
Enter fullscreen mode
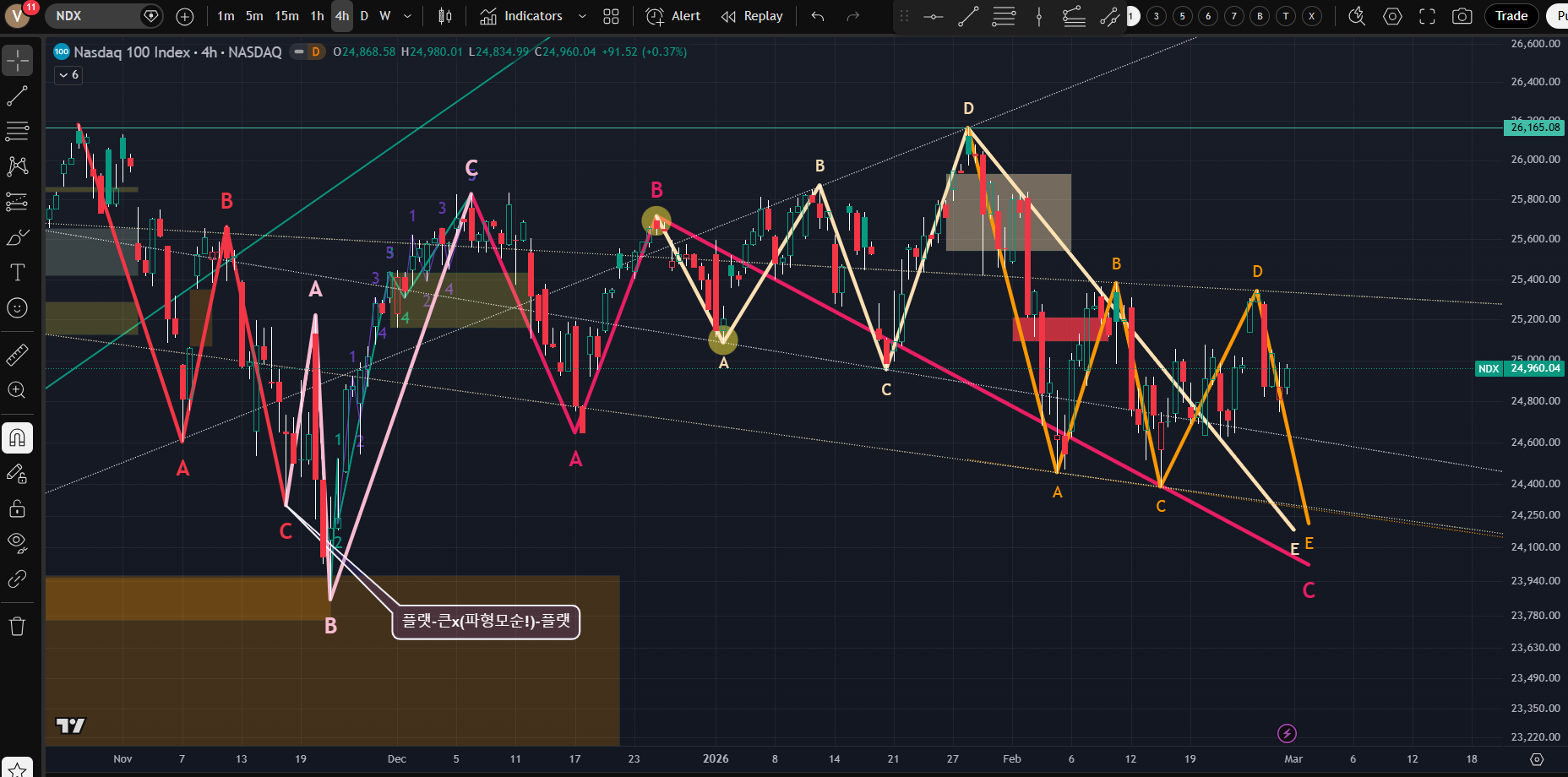tap(1427, 16)
